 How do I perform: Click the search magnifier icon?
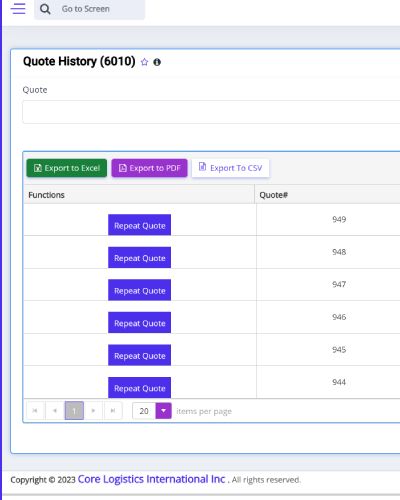click(x=45, y=9)
